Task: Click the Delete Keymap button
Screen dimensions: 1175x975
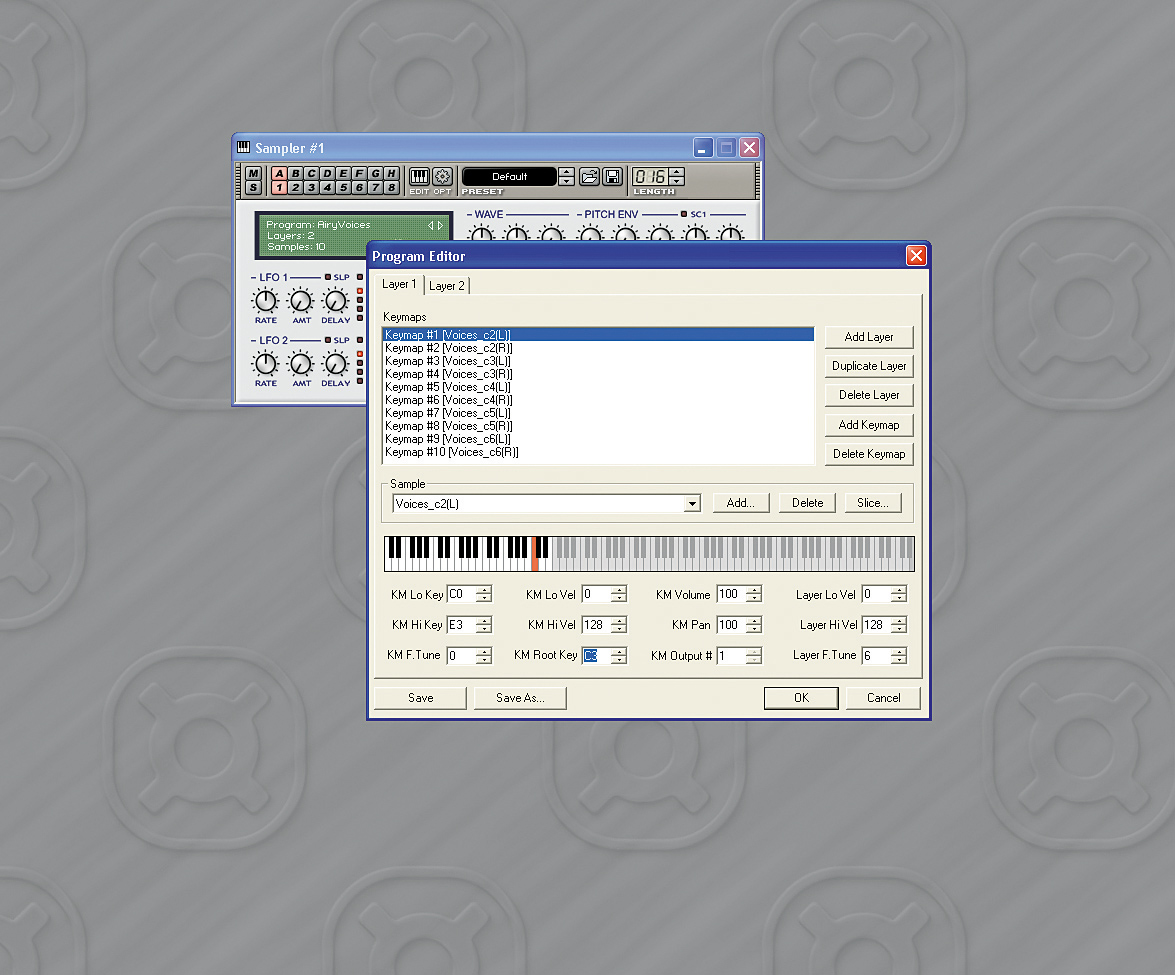Action: pyautogui.click(x=869, y=454)
